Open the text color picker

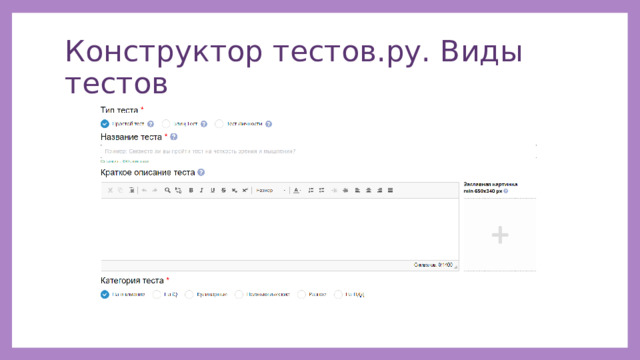297,190
